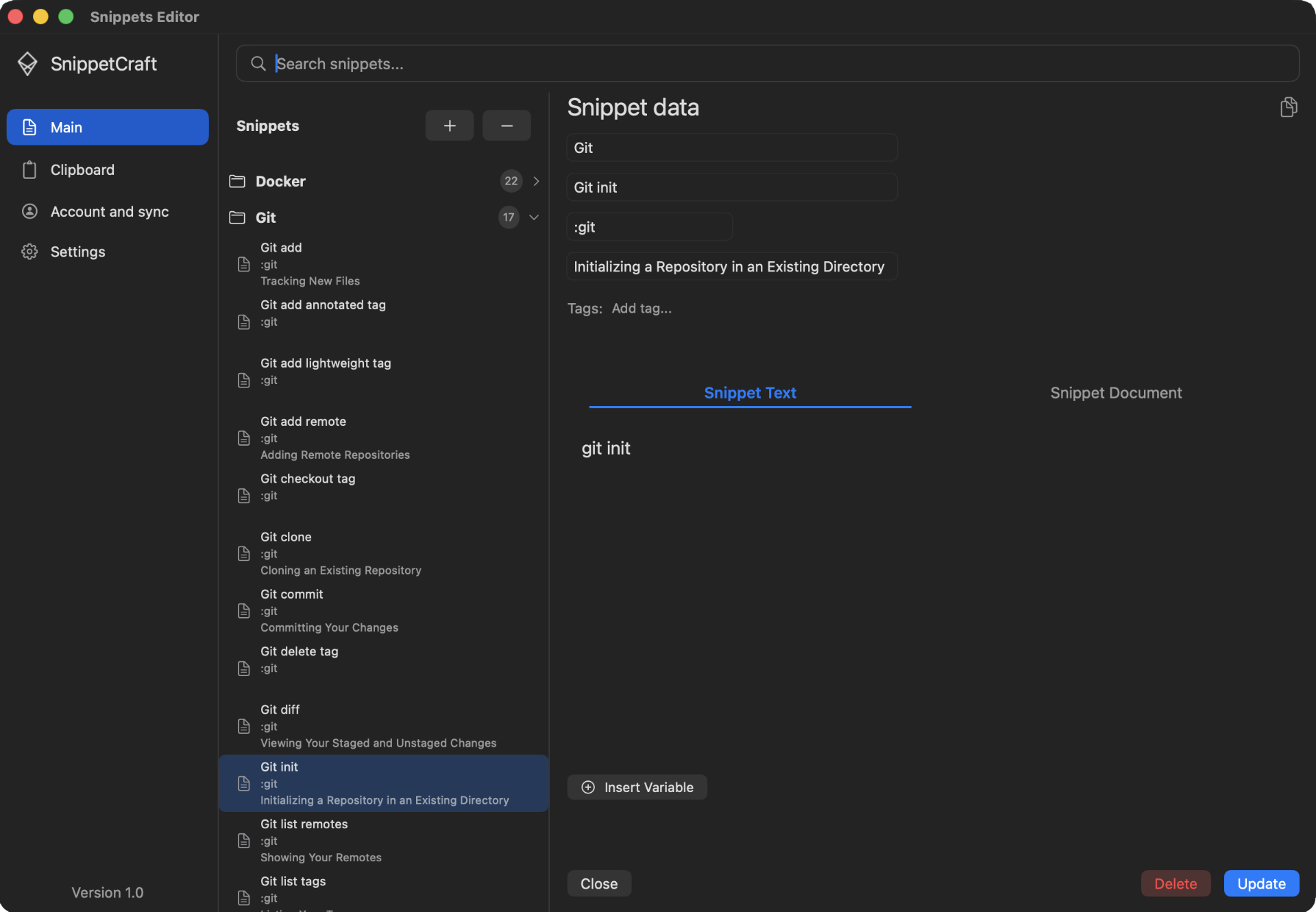Switch to the Snippet Text tab
The width and height of the screenshot is (1316, 912).
(750, 393)
